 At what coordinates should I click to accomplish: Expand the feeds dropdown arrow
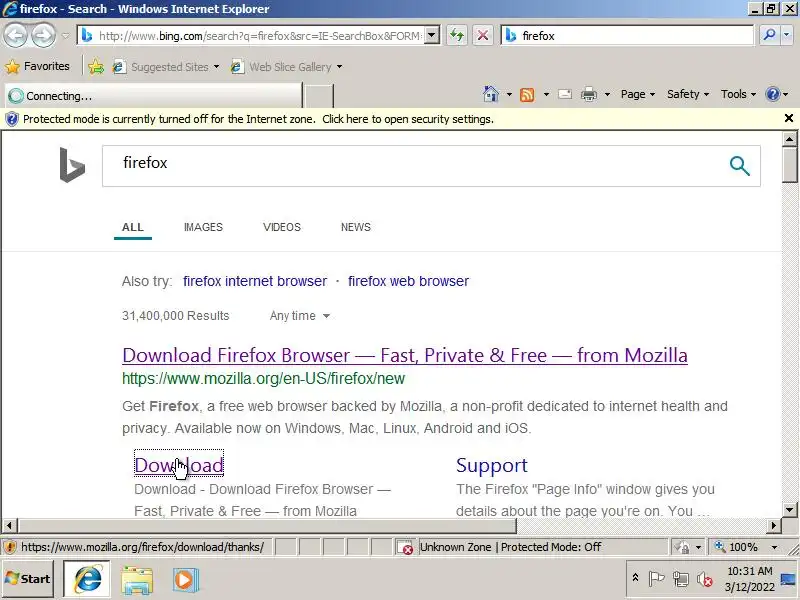pyautogui.click(x=546, y=94)
